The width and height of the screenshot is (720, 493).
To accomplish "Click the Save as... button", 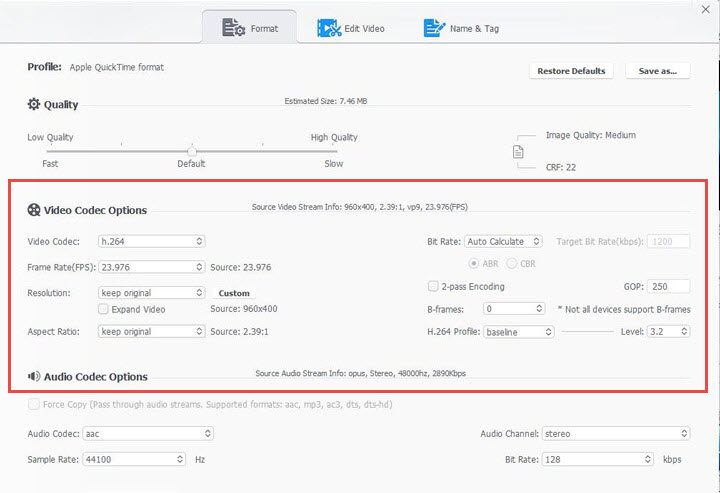I will coord(658,71).
